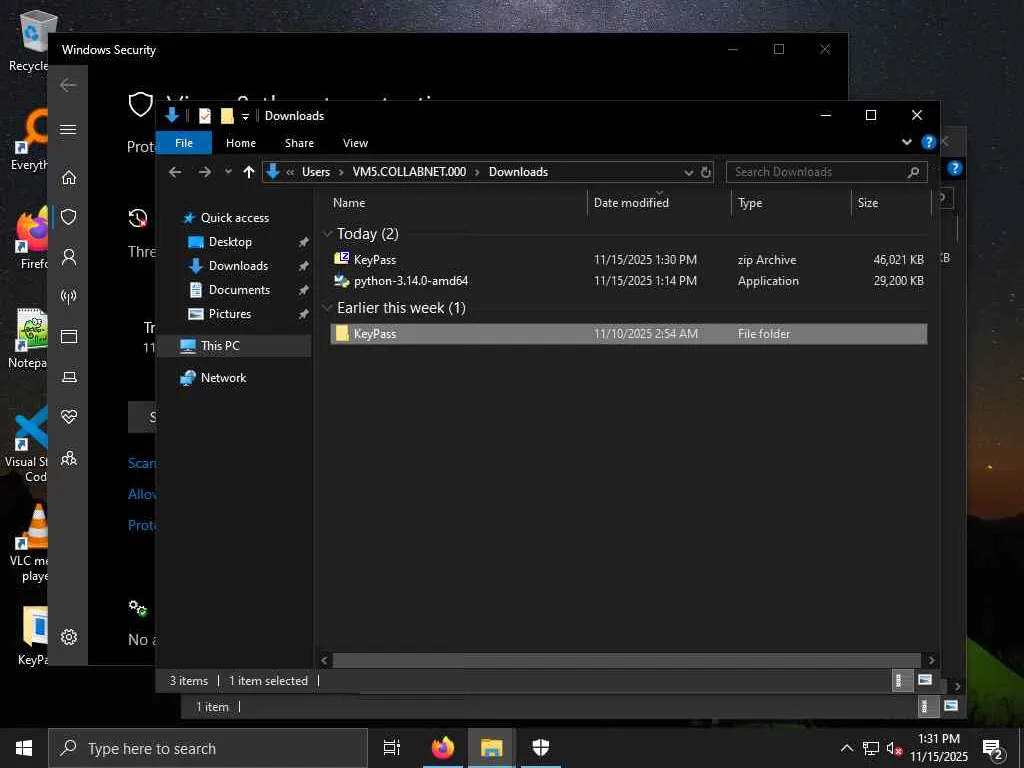
Task: Click Users in the address breadcrumb
Action: coord(315,172)
